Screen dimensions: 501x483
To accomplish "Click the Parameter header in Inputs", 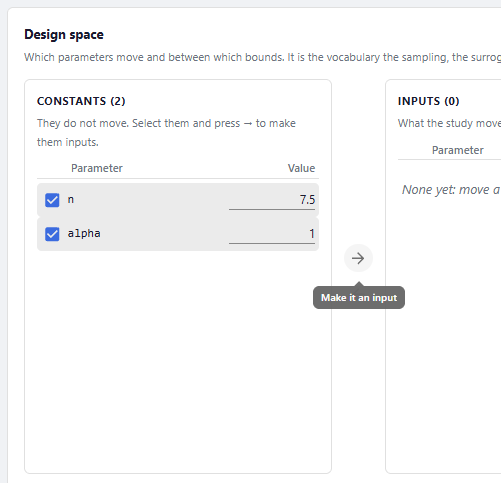I will [458, 150].
